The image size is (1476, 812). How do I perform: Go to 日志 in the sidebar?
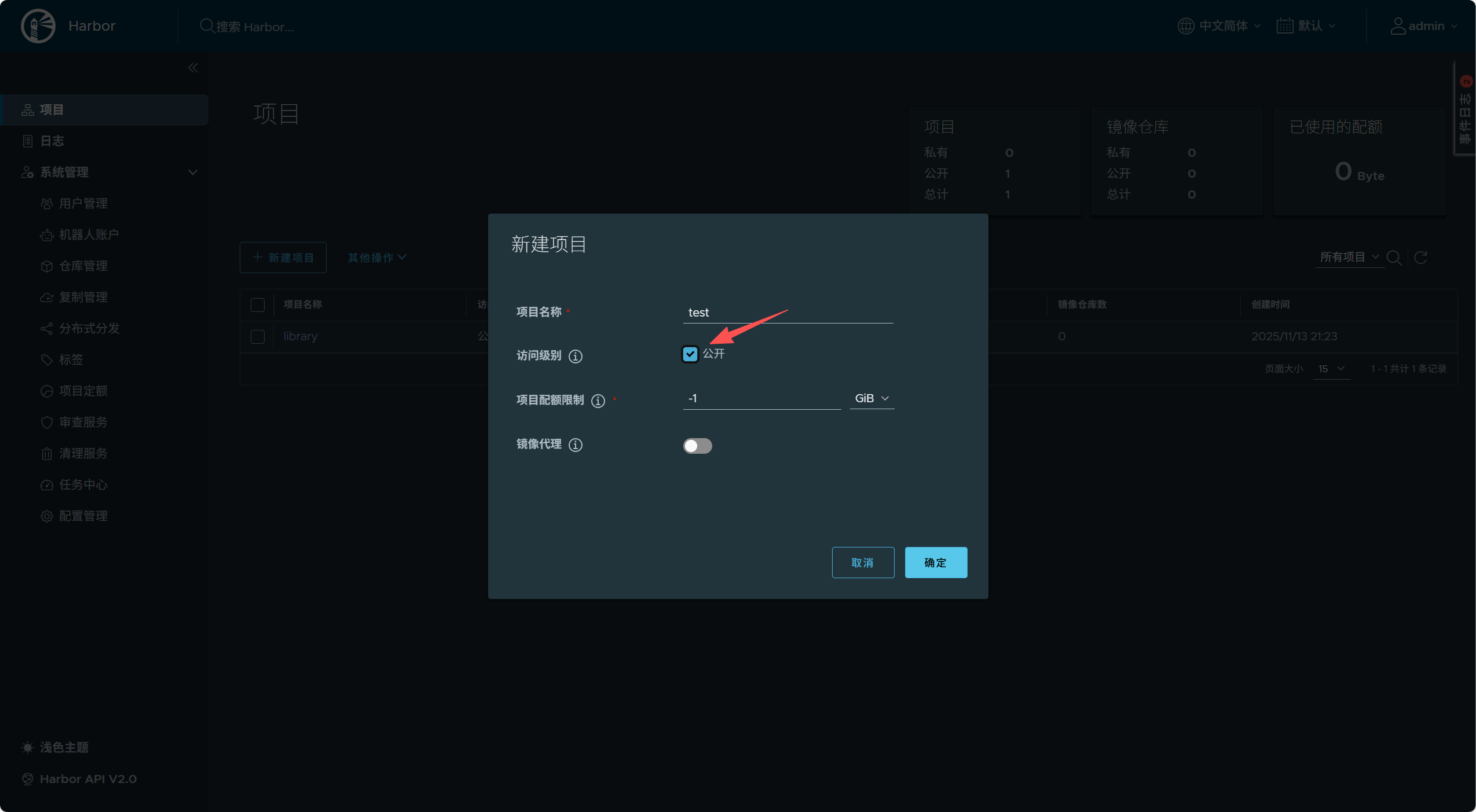click(52, 141)
